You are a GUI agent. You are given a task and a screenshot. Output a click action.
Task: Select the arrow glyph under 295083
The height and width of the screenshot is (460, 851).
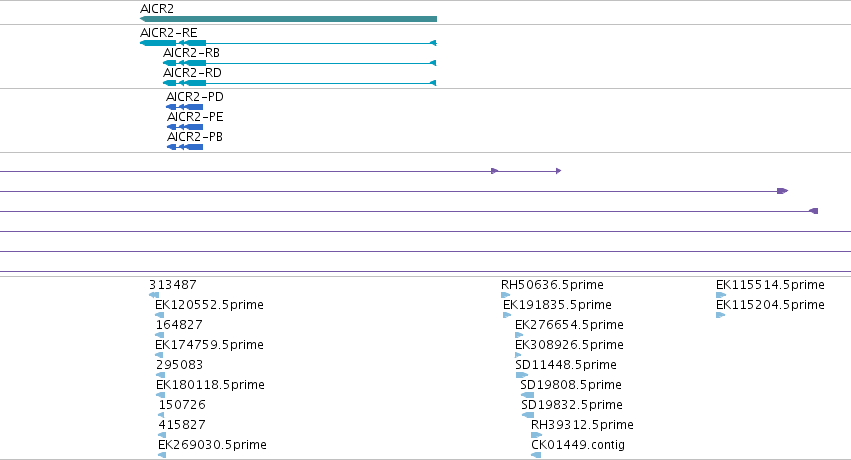click(160, 375)
